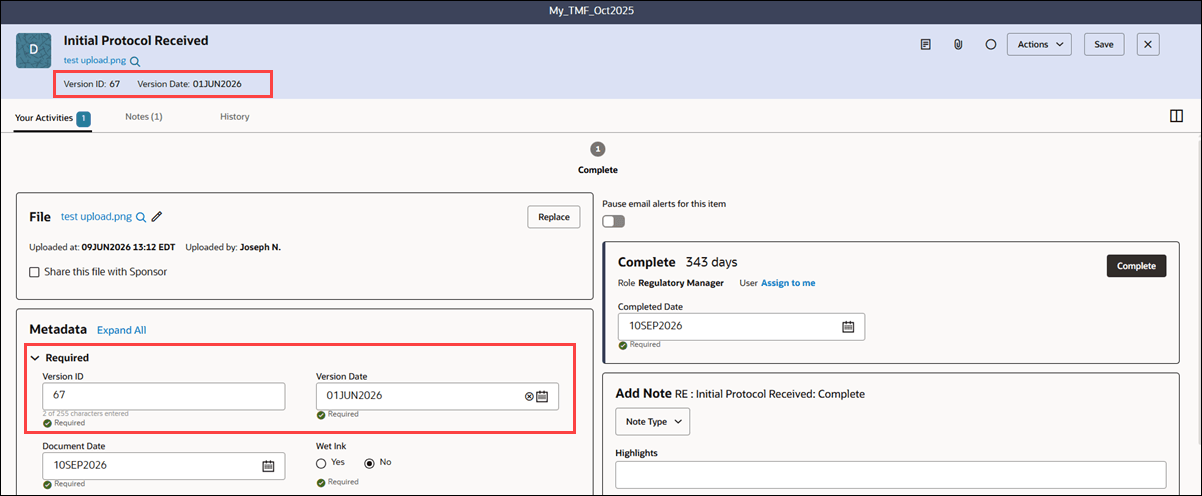Preview file with magnifier in File section

point(141,217)
